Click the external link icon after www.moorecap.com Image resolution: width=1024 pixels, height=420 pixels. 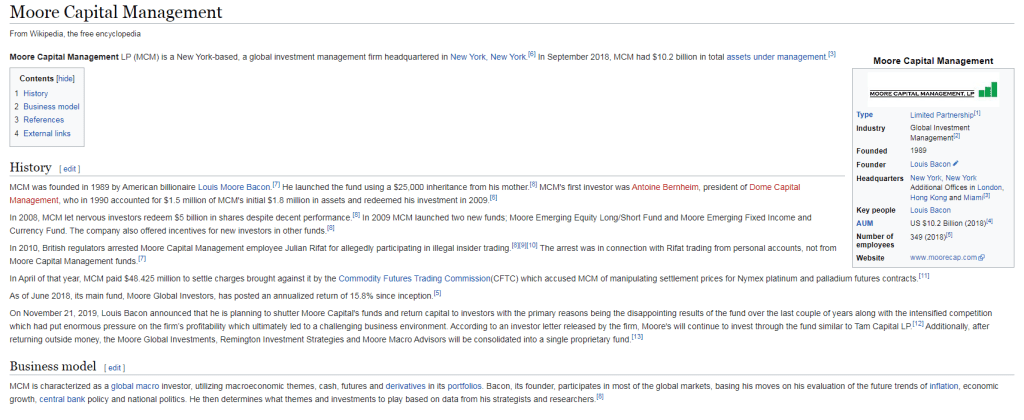(983, 257)
